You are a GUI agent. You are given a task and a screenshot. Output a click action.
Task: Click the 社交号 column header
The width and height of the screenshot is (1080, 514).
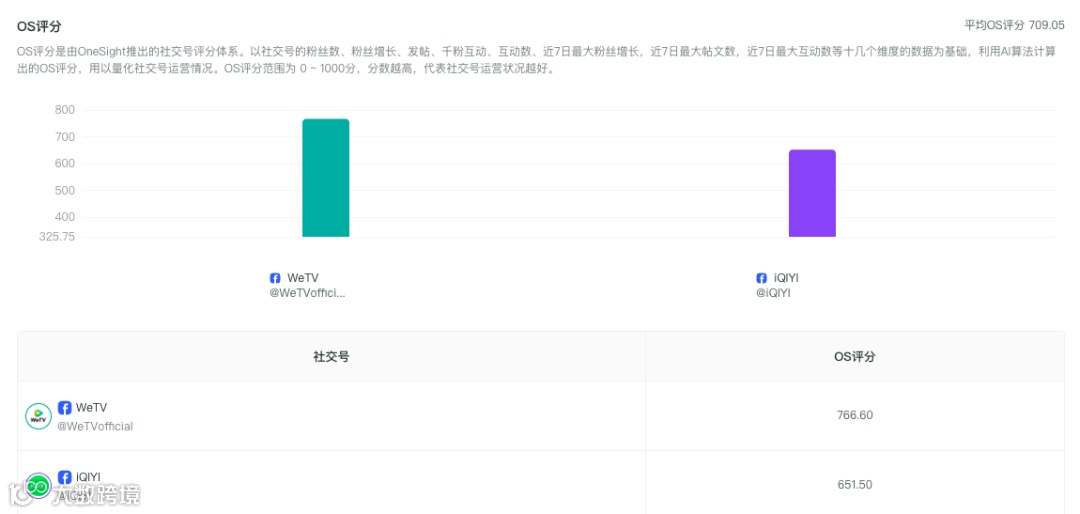(x=331, y=357)
